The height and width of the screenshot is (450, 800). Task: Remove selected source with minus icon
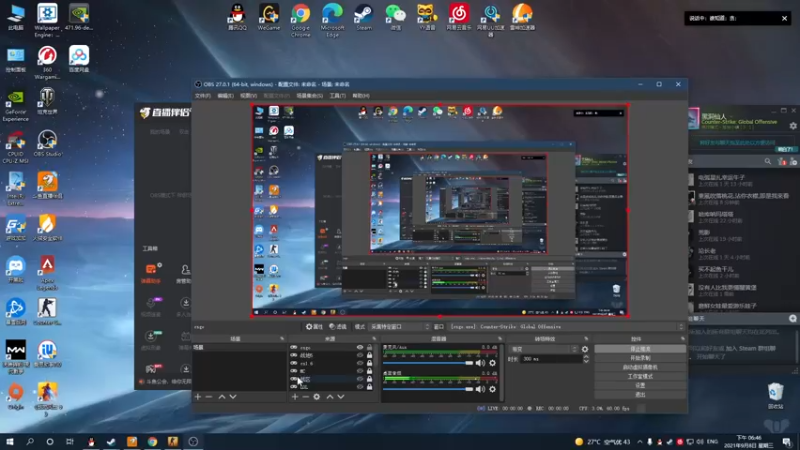[305, 396]
